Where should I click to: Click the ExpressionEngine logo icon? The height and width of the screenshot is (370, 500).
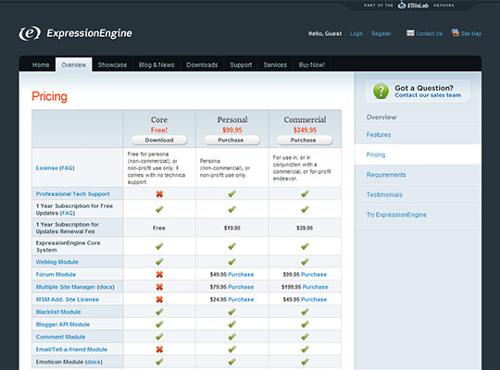coord(30,33)
